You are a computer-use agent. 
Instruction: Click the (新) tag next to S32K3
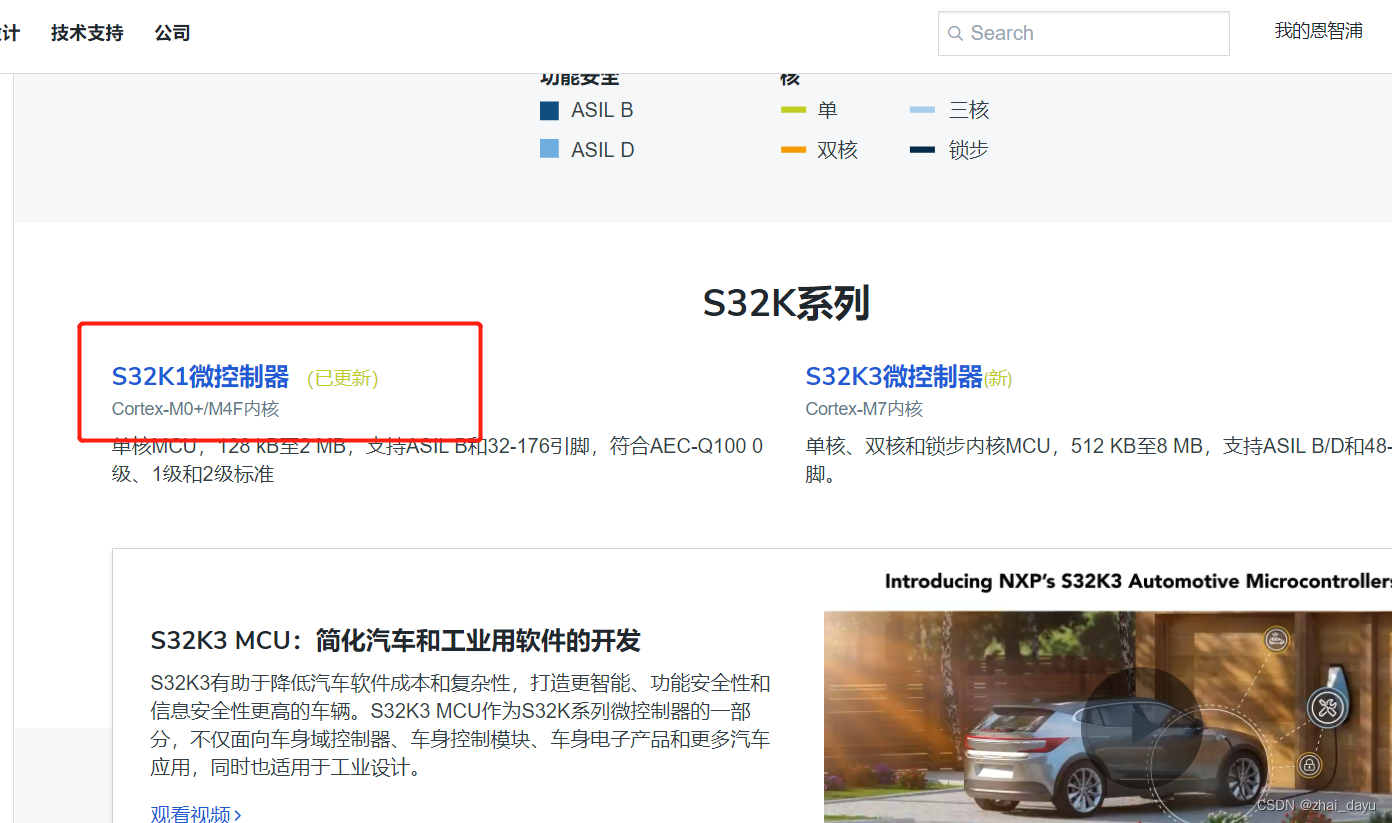(x=998, y=378)
